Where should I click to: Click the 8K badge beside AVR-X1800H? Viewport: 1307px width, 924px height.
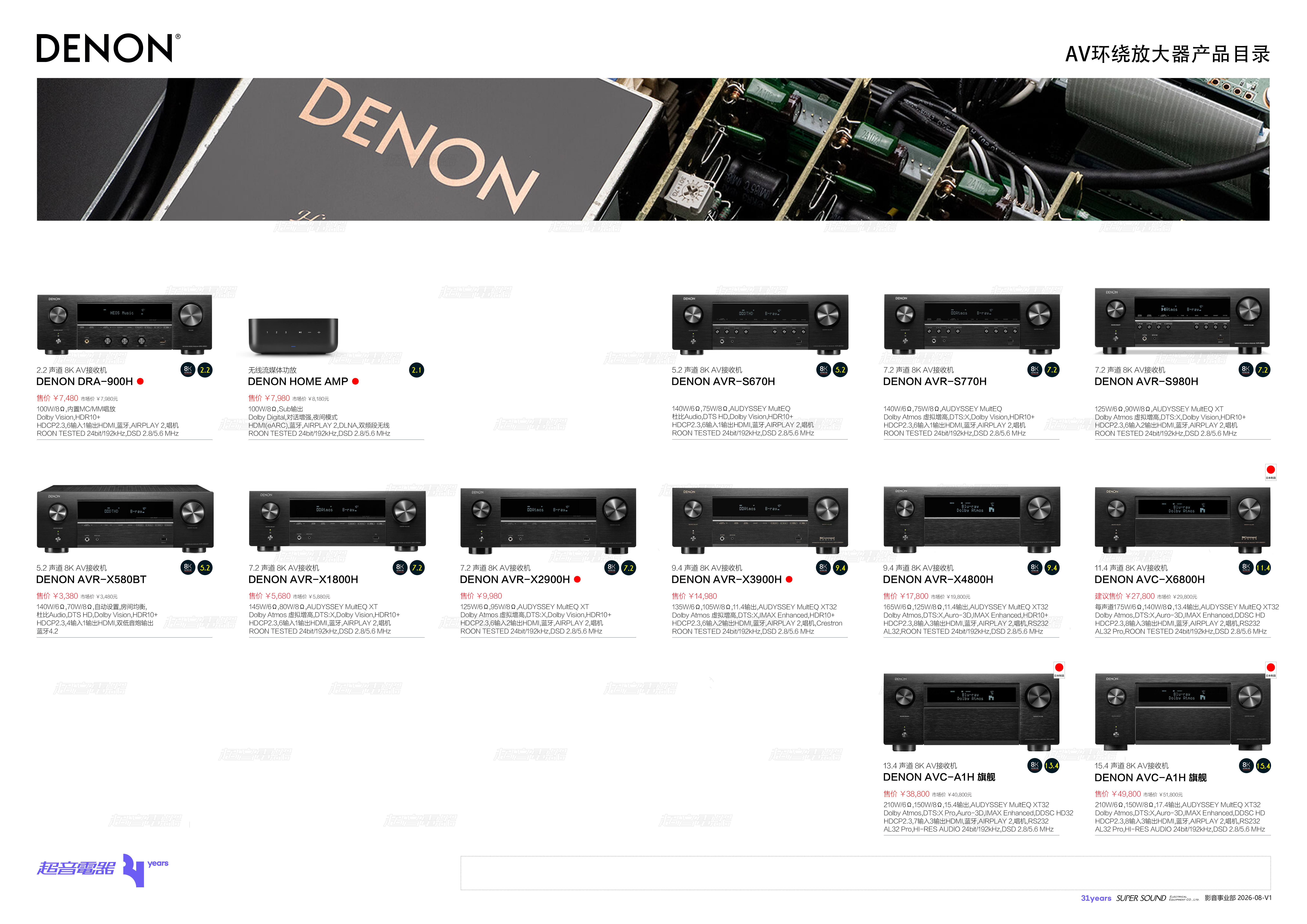(x=400, y=568)
